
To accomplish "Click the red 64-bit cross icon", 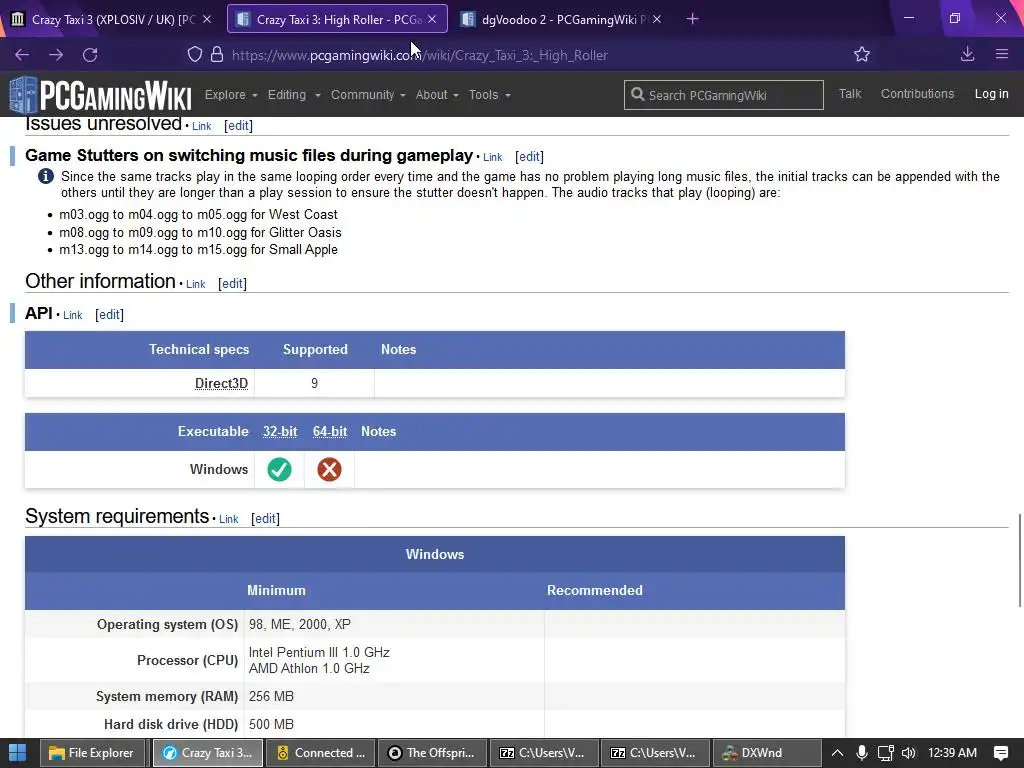I will (329, 469).
